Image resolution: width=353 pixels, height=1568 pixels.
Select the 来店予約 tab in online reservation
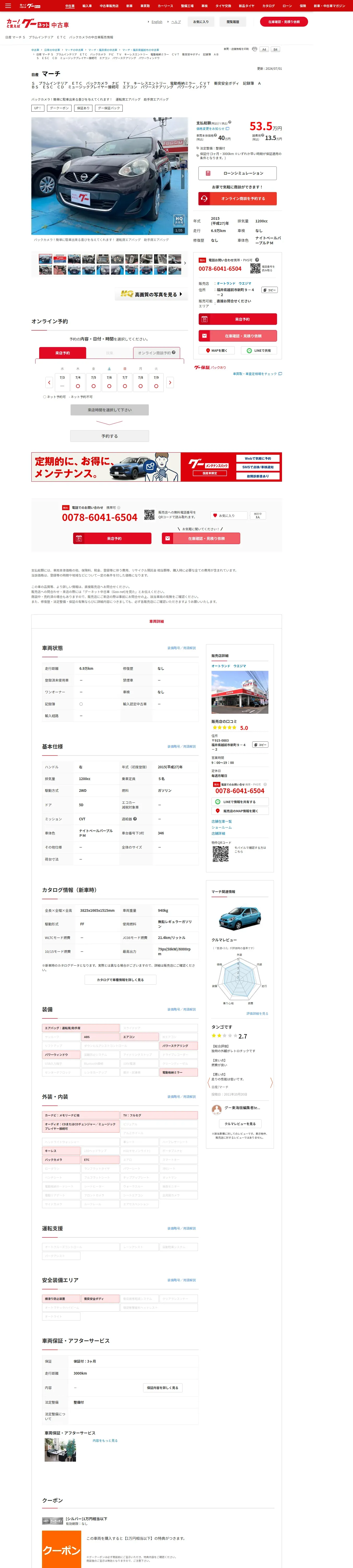pyautogui.click(x=63, y=353)
